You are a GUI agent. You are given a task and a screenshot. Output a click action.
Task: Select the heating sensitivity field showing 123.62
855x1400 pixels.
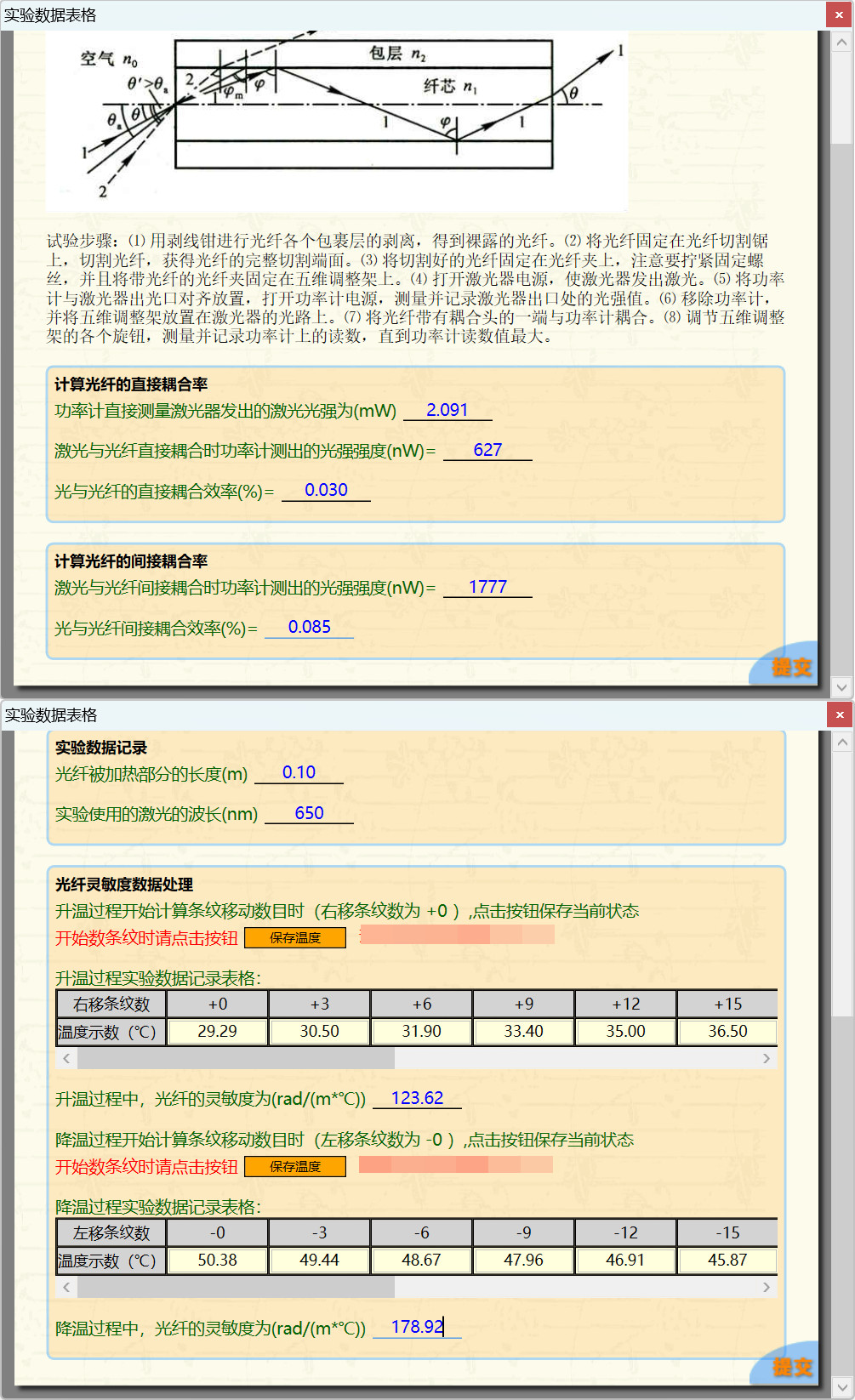coord(417,1098)
